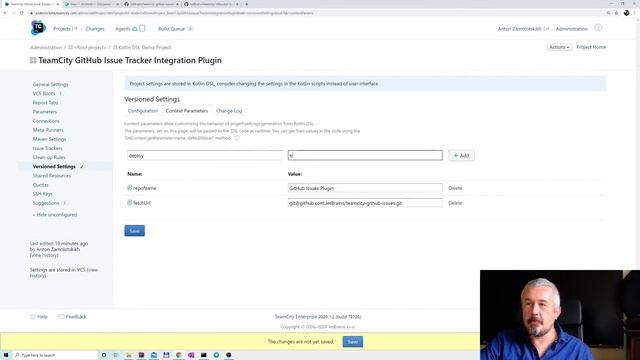
Task: Go to Changes page
Action: pyautogui.click(x=95, y=29)
